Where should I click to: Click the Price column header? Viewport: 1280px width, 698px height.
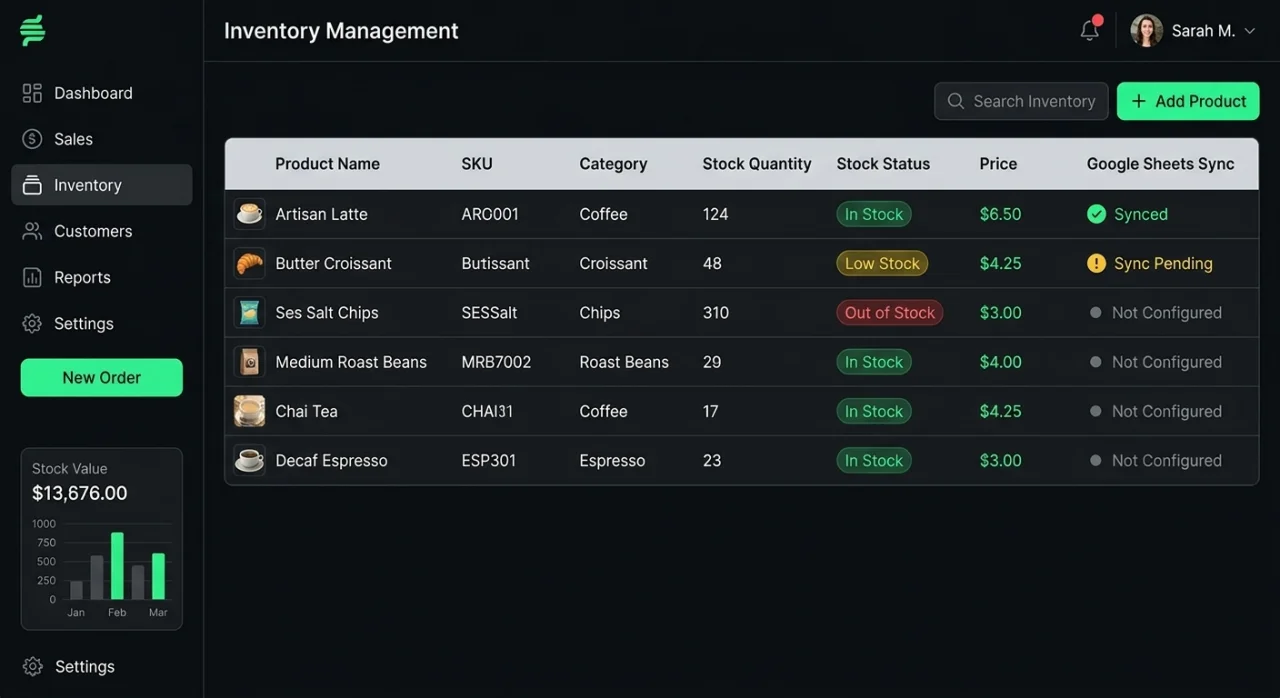point(998,164)
